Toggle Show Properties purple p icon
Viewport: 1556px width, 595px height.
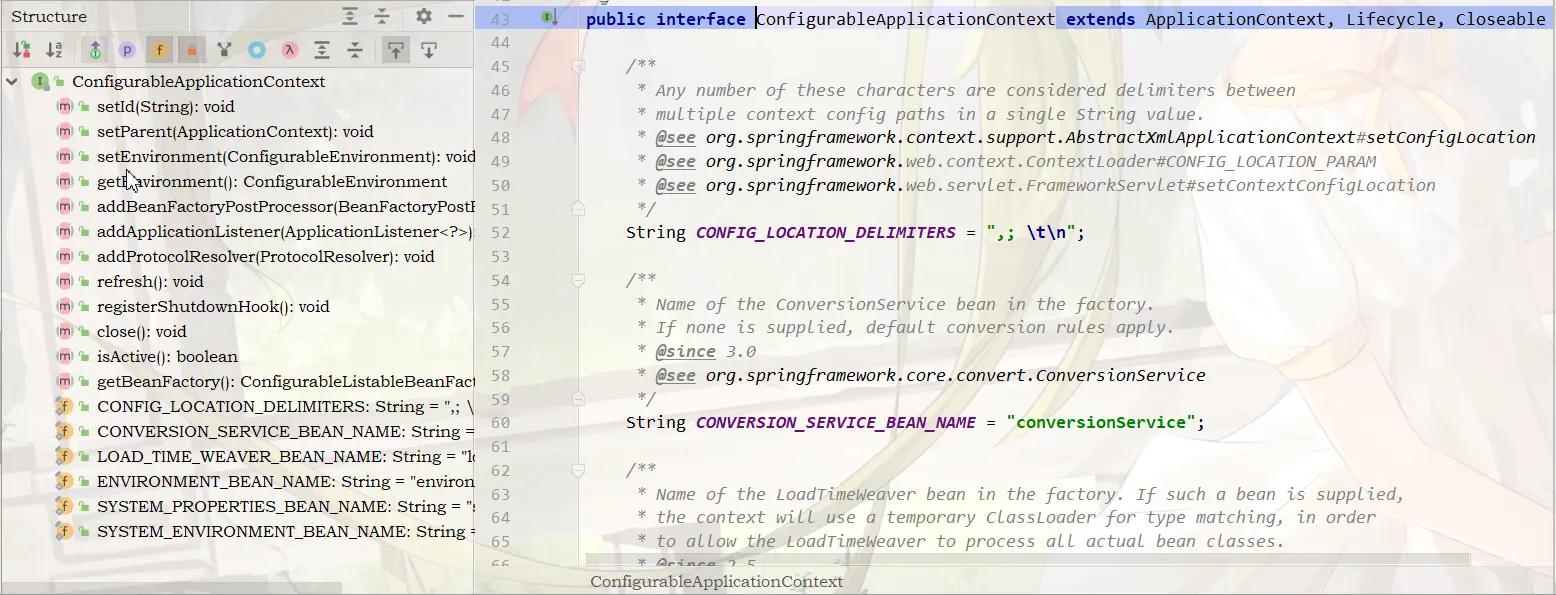127,50
